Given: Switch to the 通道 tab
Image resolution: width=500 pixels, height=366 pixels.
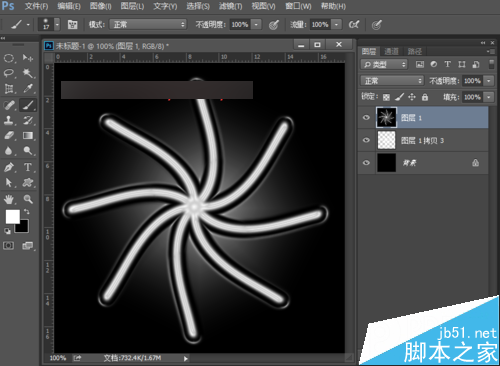Looking at the screenshot, I should coord(391,51).
